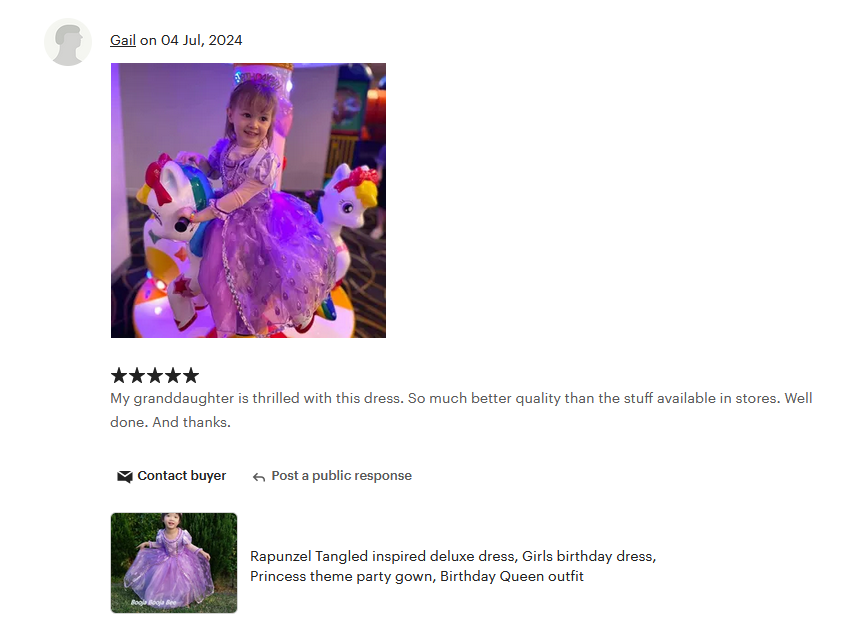This screenshot has height=638, width=867.
Task: Click the 'done. And thanks.' review line
Action: (x=170, y=422)
